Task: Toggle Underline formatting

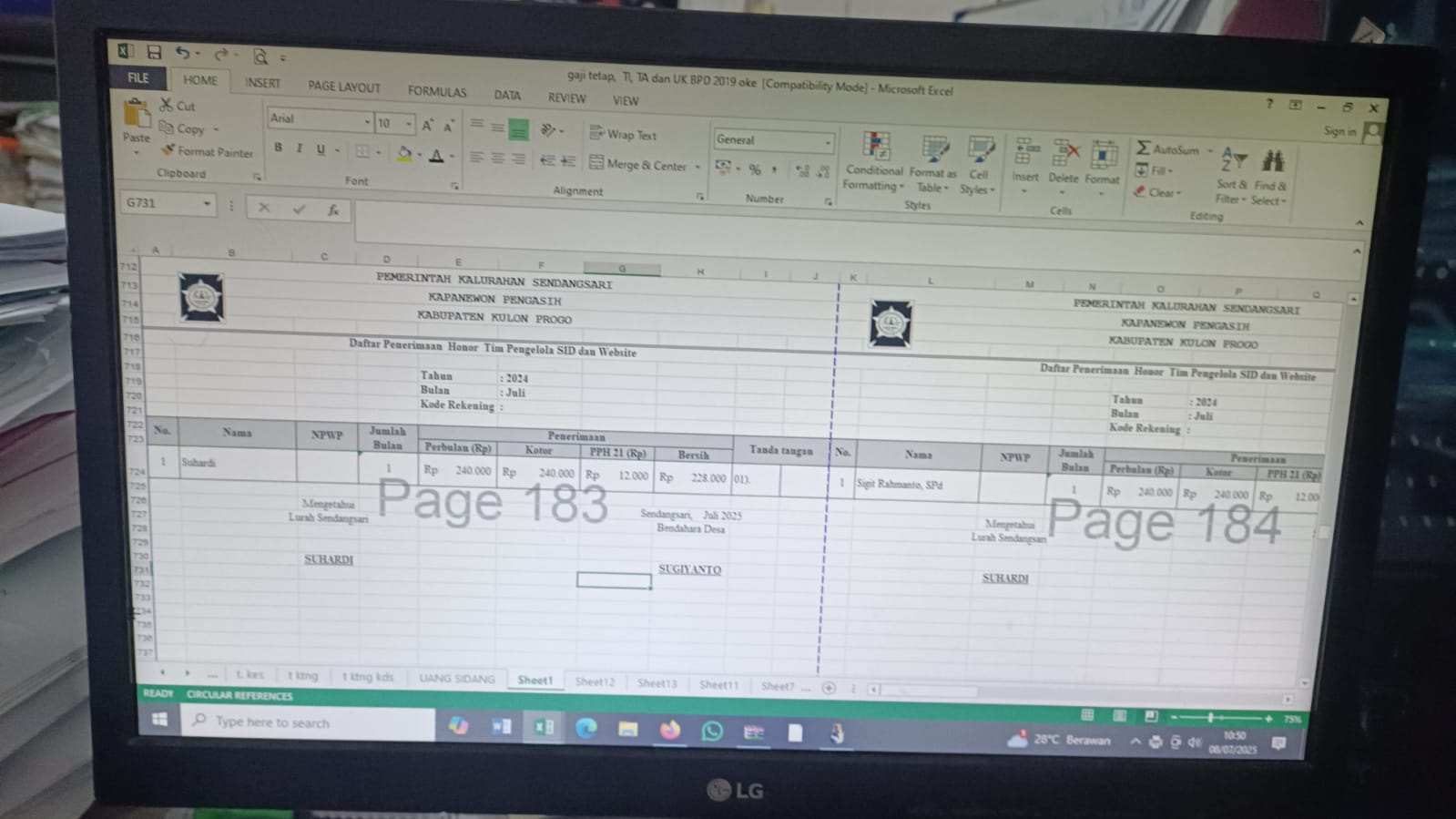Action: coord(321,149)
